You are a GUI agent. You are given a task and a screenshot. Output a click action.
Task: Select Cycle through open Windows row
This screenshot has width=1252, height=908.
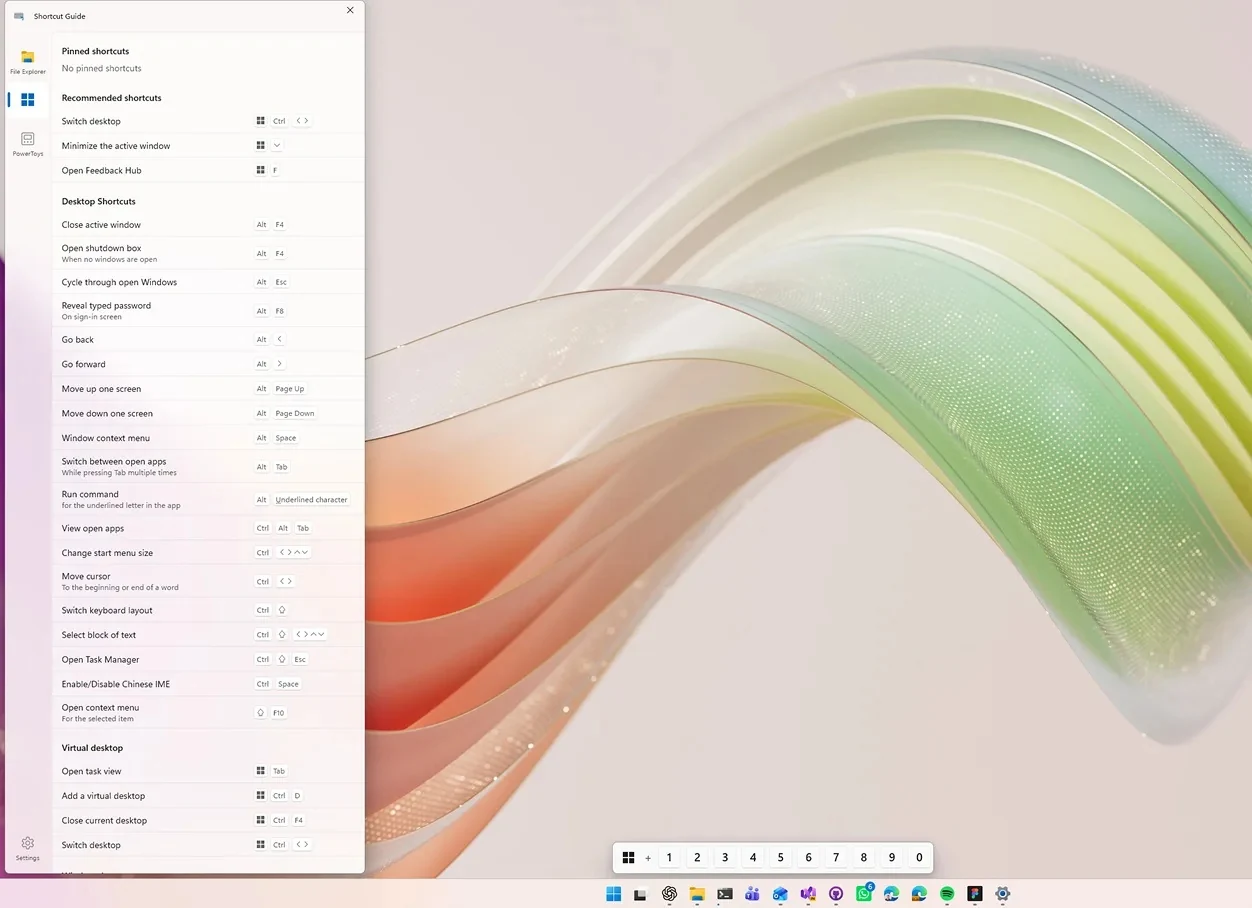point(208,282)
